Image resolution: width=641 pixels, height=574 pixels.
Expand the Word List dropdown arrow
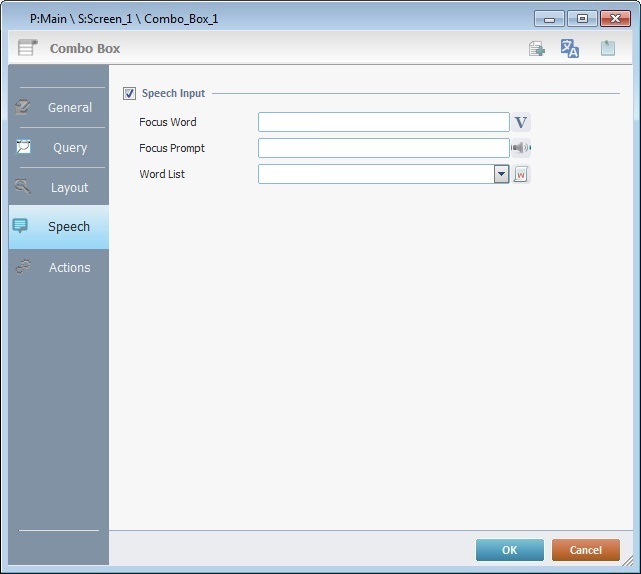click(502, 174)
